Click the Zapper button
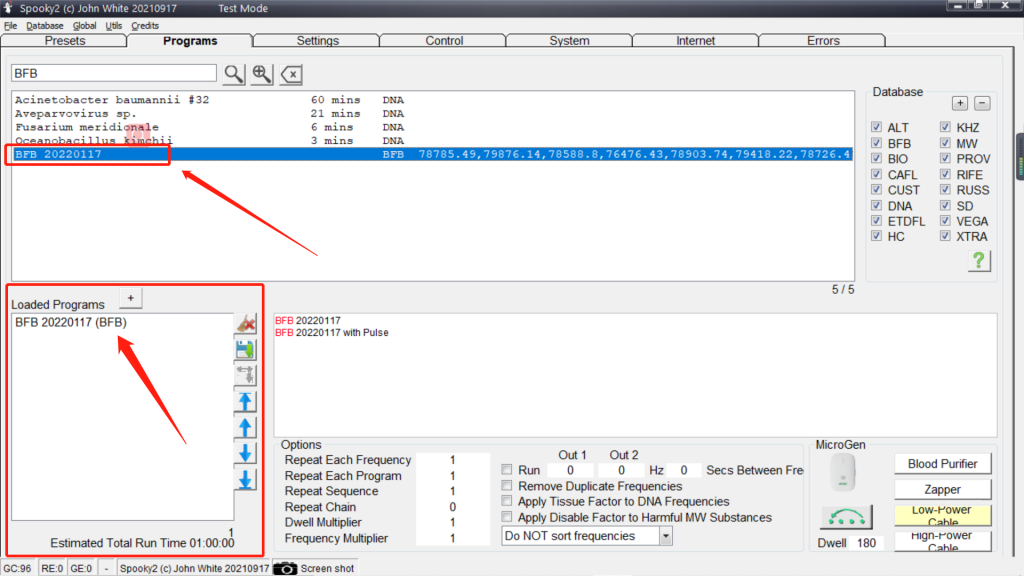This screenshot has height=576, width=1024. 942,490
